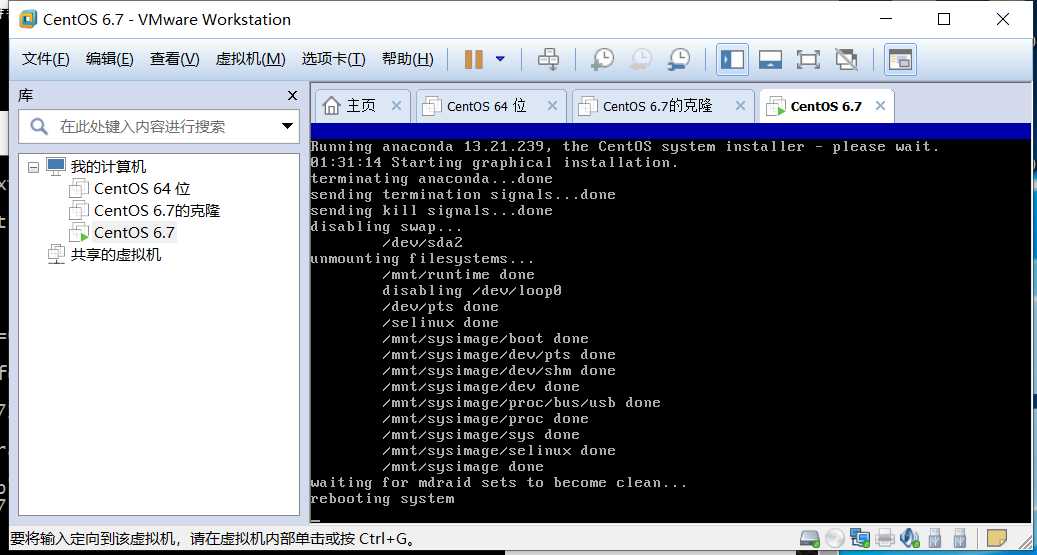Click the 'waiting for mdraid sets' console line
Screen dimensions: 1037x555
pos(499,483)
